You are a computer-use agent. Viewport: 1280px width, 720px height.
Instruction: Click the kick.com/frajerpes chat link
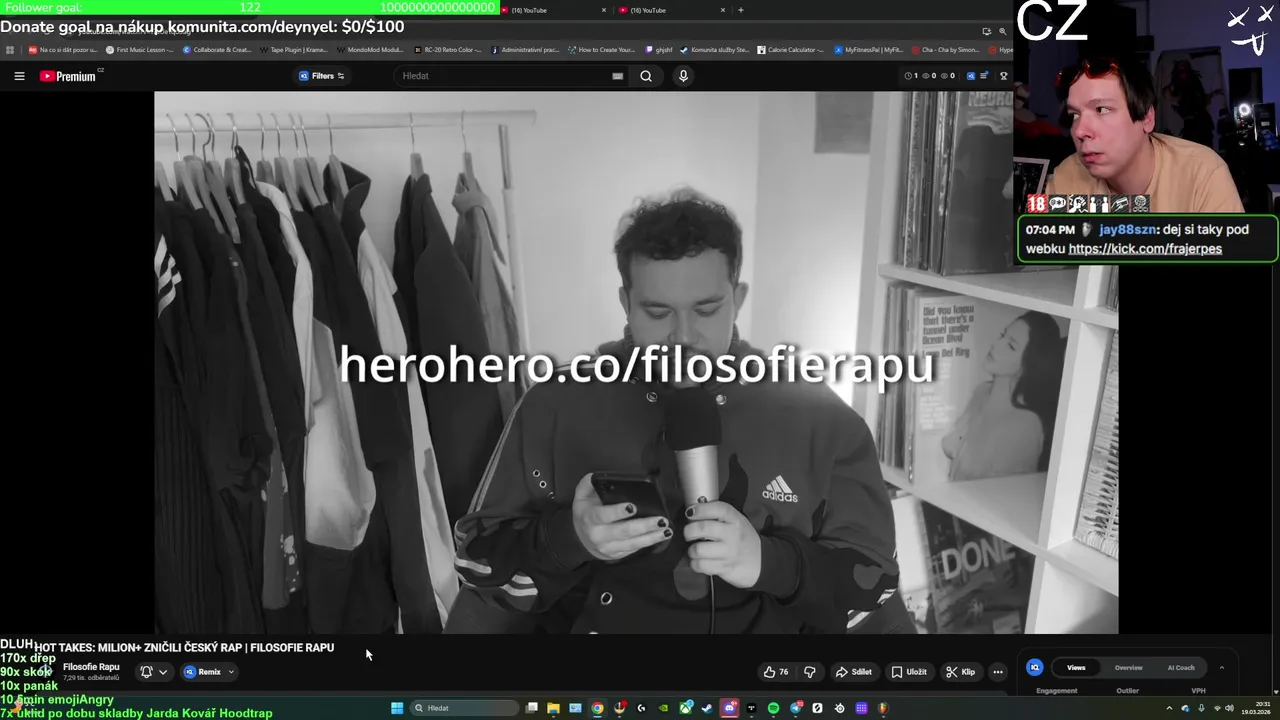click(1145, 249)
